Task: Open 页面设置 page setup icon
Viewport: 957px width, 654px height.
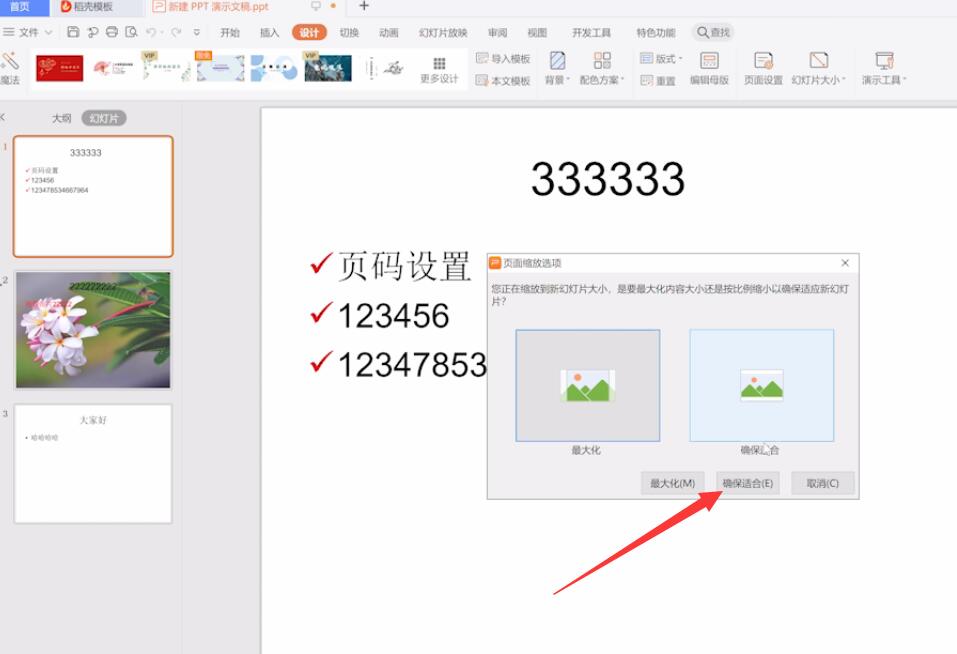Action: [764, 60]
